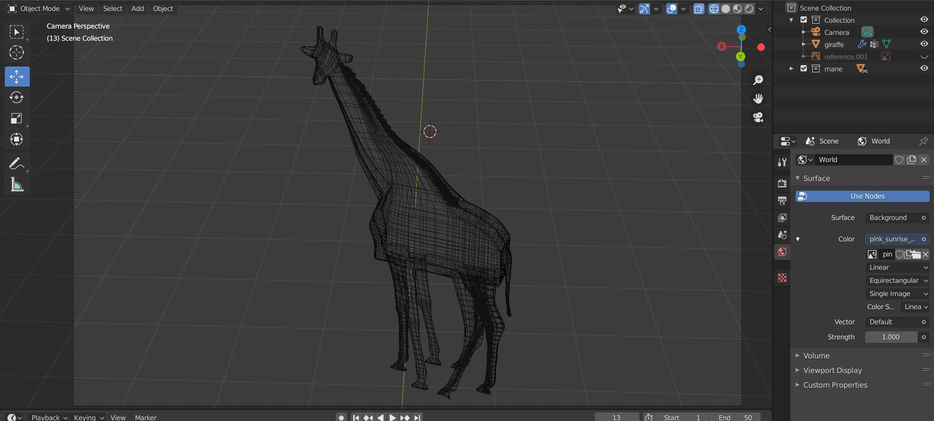934x421 pixels.
Task: Expand the mane collection in outliner
Action: click(x=792, y=68)
